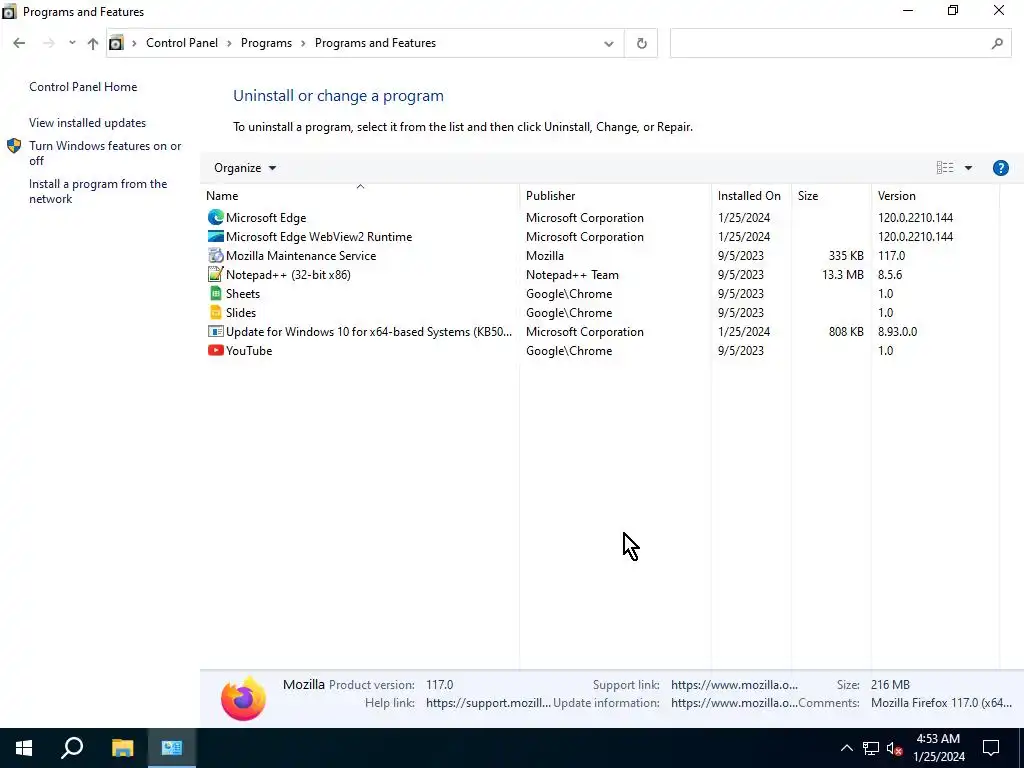The width and height of the screenshot is (1024, 768).
Task: Select Mozilla Maintenance Service entry
Action: [600, 255]
